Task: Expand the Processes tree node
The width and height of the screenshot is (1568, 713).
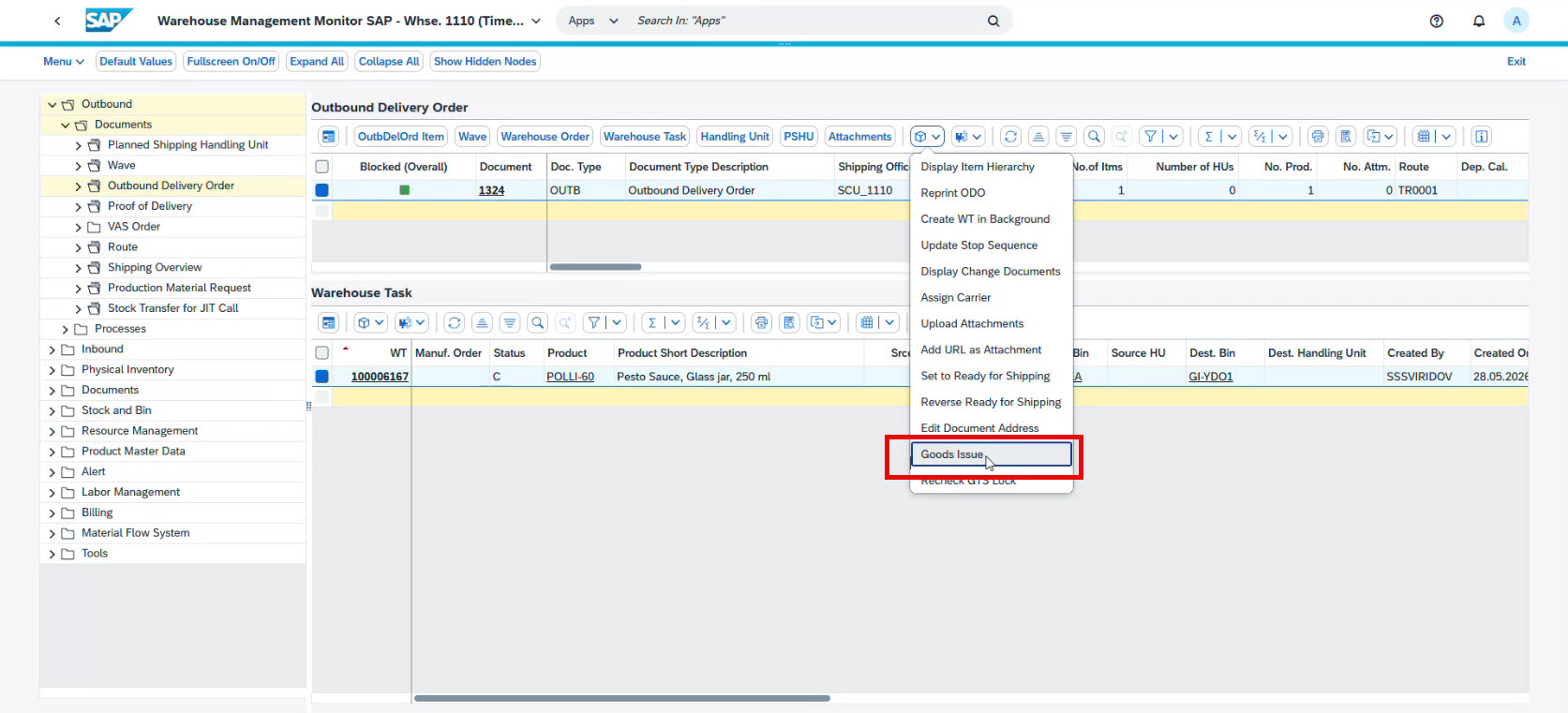Action: click(66, 329)
